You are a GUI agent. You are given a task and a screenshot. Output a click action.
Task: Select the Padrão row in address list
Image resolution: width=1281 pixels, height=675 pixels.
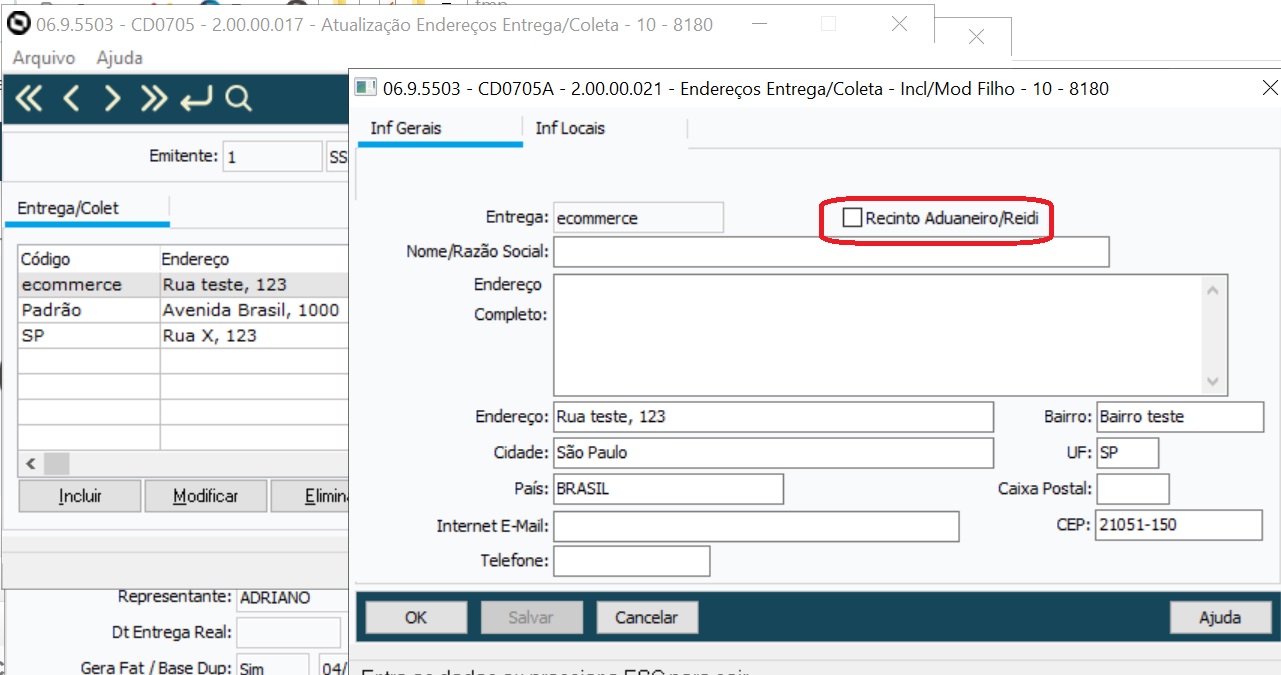(x=183, y=310)
